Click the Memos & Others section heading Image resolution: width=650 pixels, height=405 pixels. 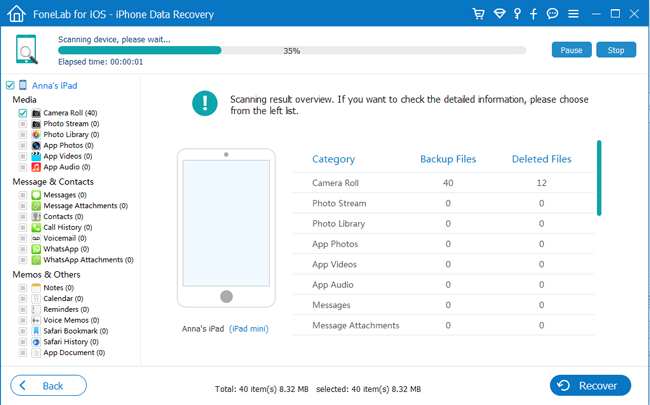[x=46, y=274]
